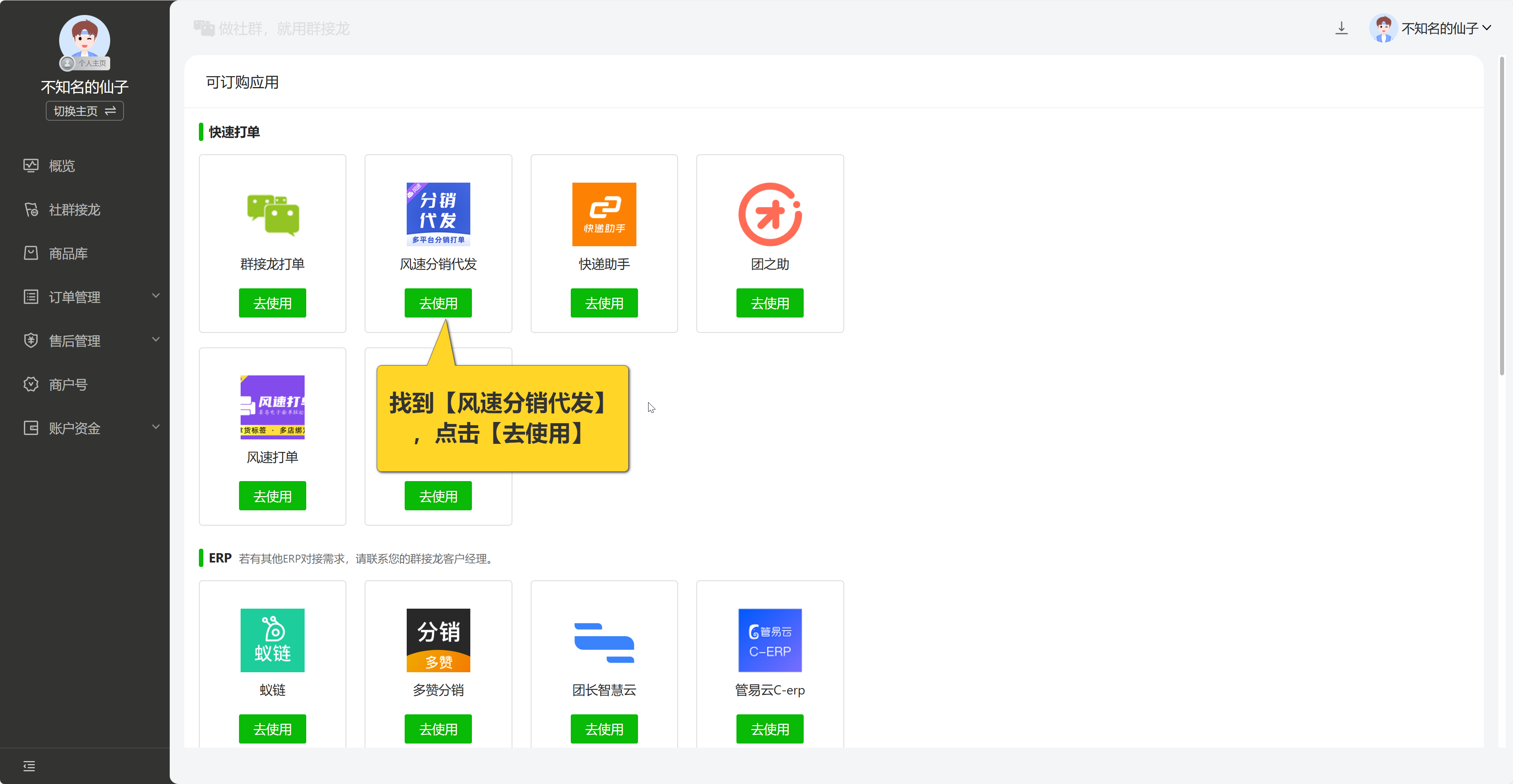This screenshot has width=1513, height=784.
Task: Collapse sidebar using bottom-left menu icon
Action: coord(29,766)
